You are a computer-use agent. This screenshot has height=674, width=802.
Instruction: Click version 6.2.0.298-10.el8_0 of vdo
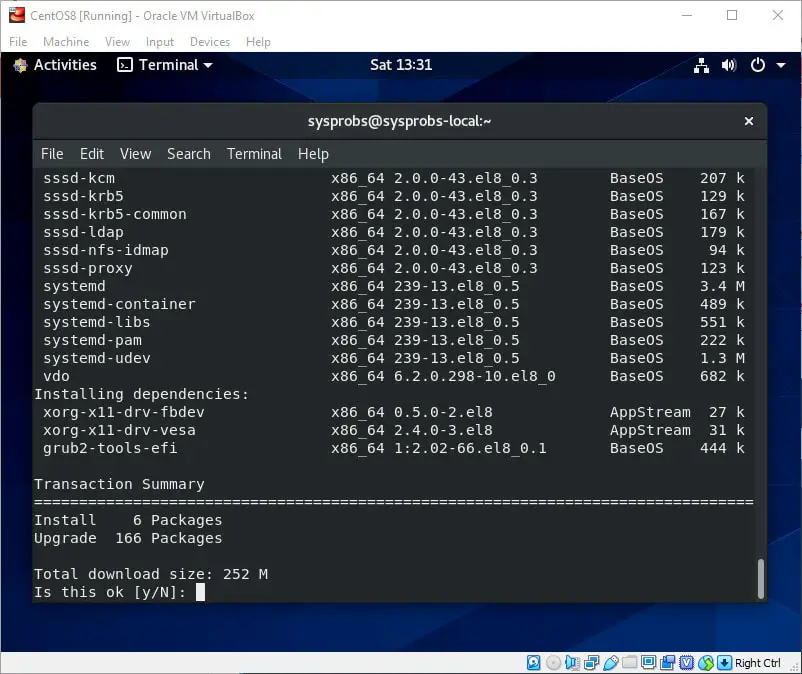[x=475, y=376]
